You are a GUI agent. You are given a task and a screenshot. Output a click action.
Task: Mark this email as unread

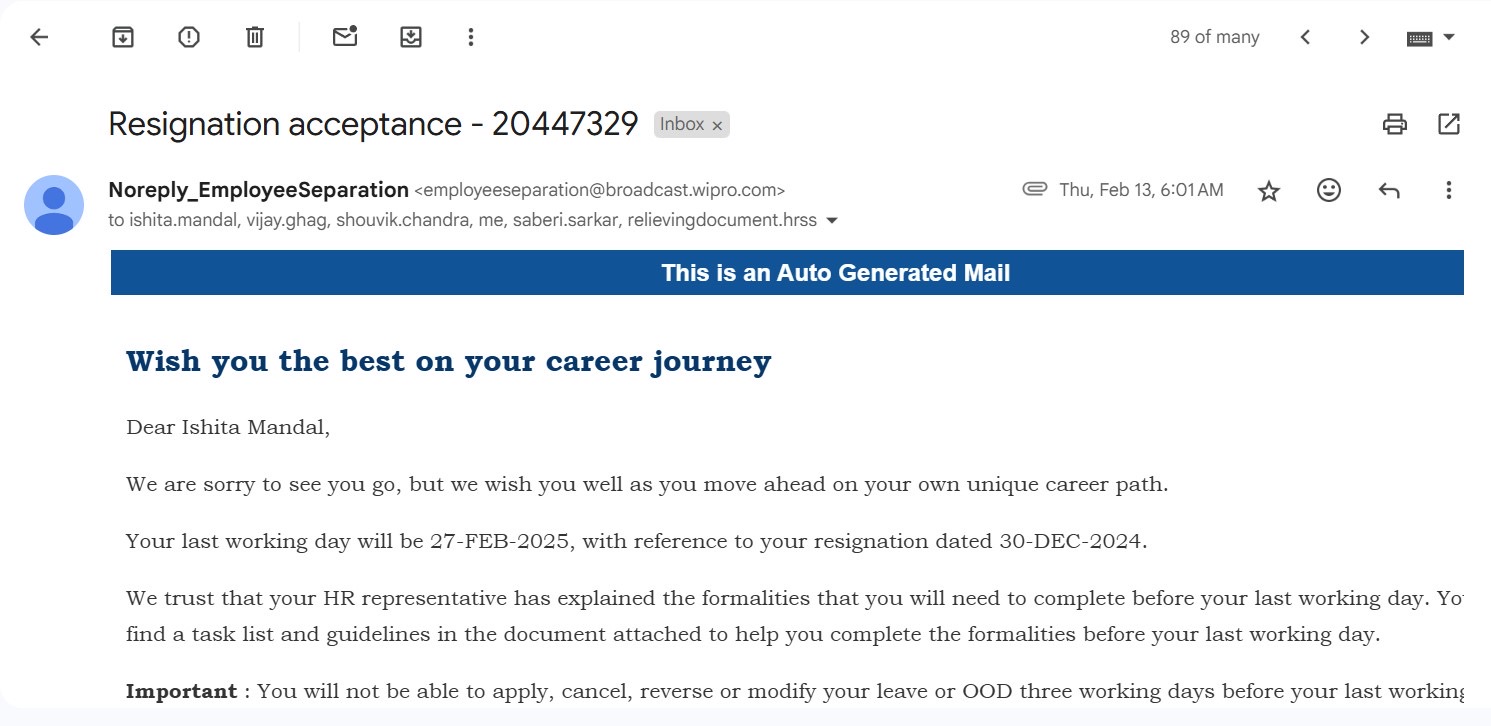click(345, 37)
